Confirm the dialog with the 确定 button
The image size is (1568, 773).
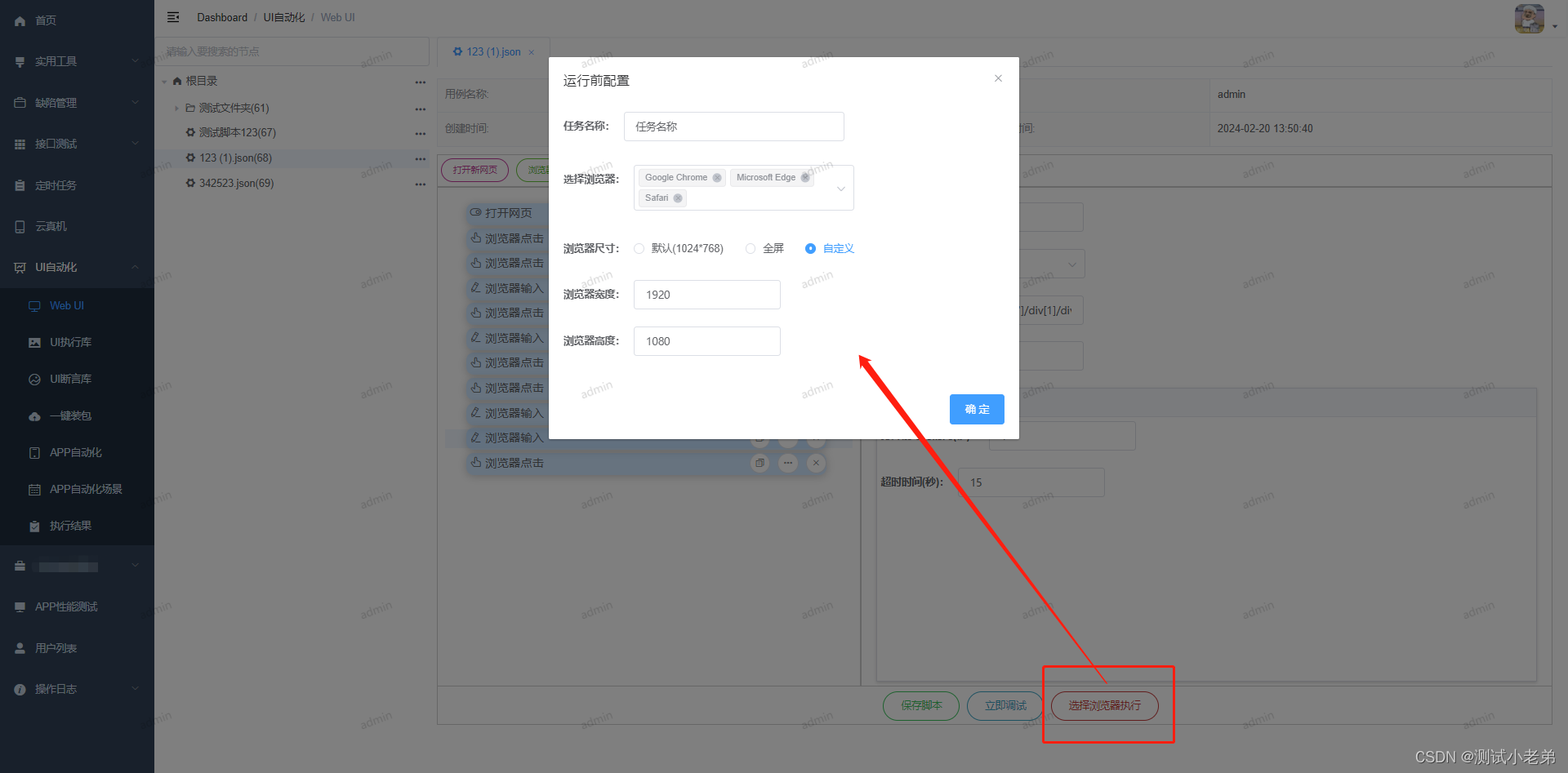(x=977, y=410)
